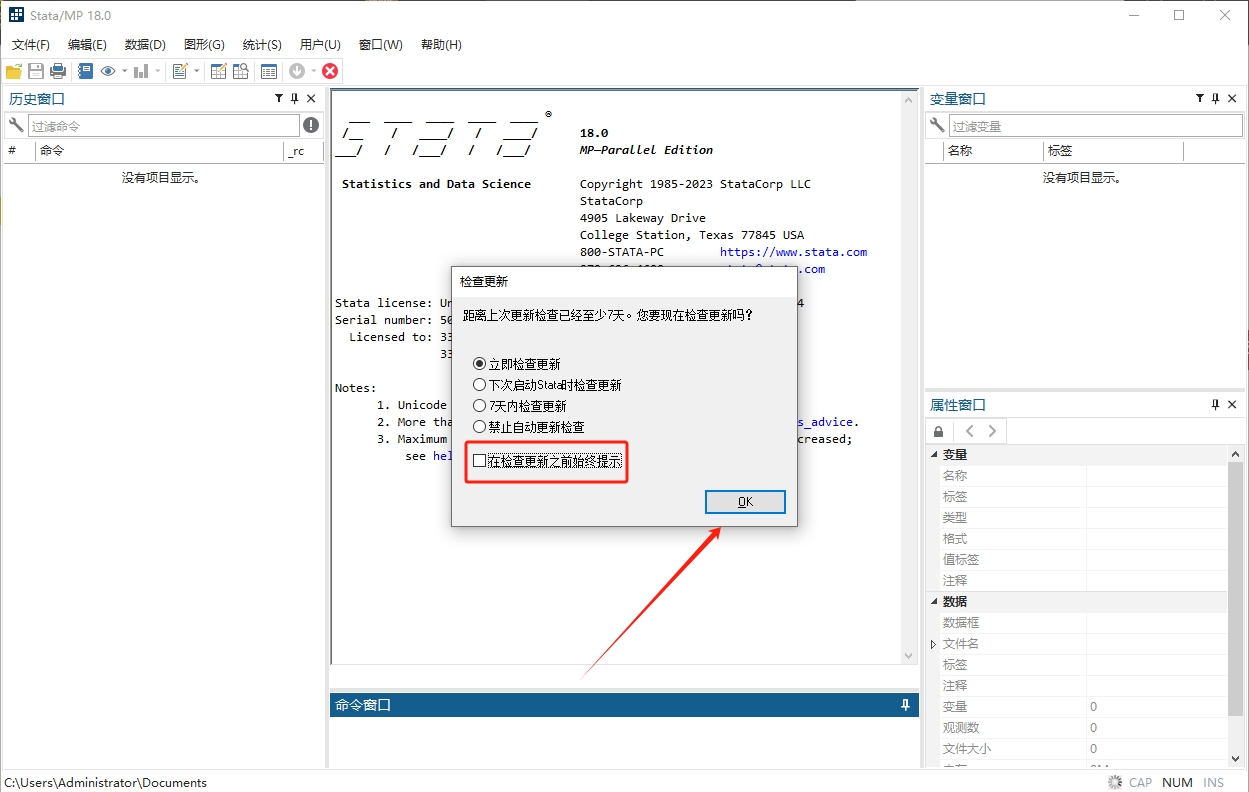1249x792 pixels.
Task: Click the 标签 column header in Variables
Action: [x=1113, y=151]
